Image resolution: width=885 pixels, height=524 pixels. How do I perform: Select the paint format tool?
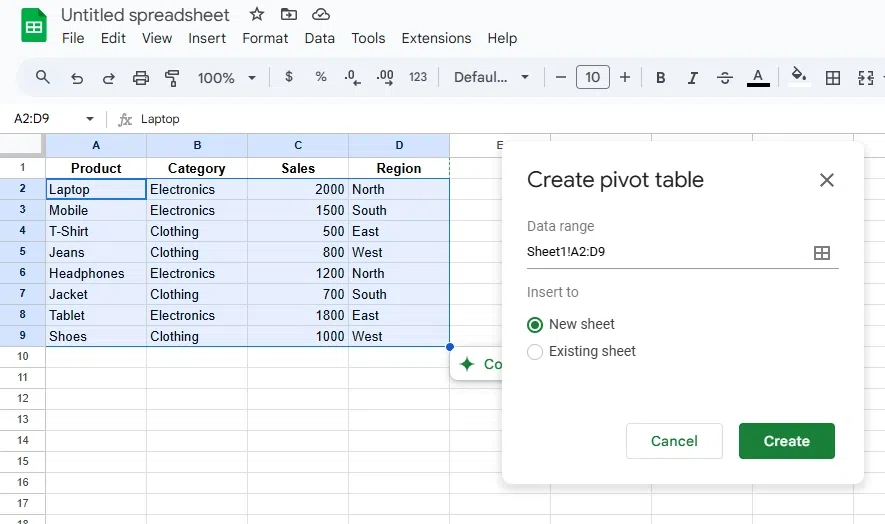pyautogui.click(x=172, y=78)
